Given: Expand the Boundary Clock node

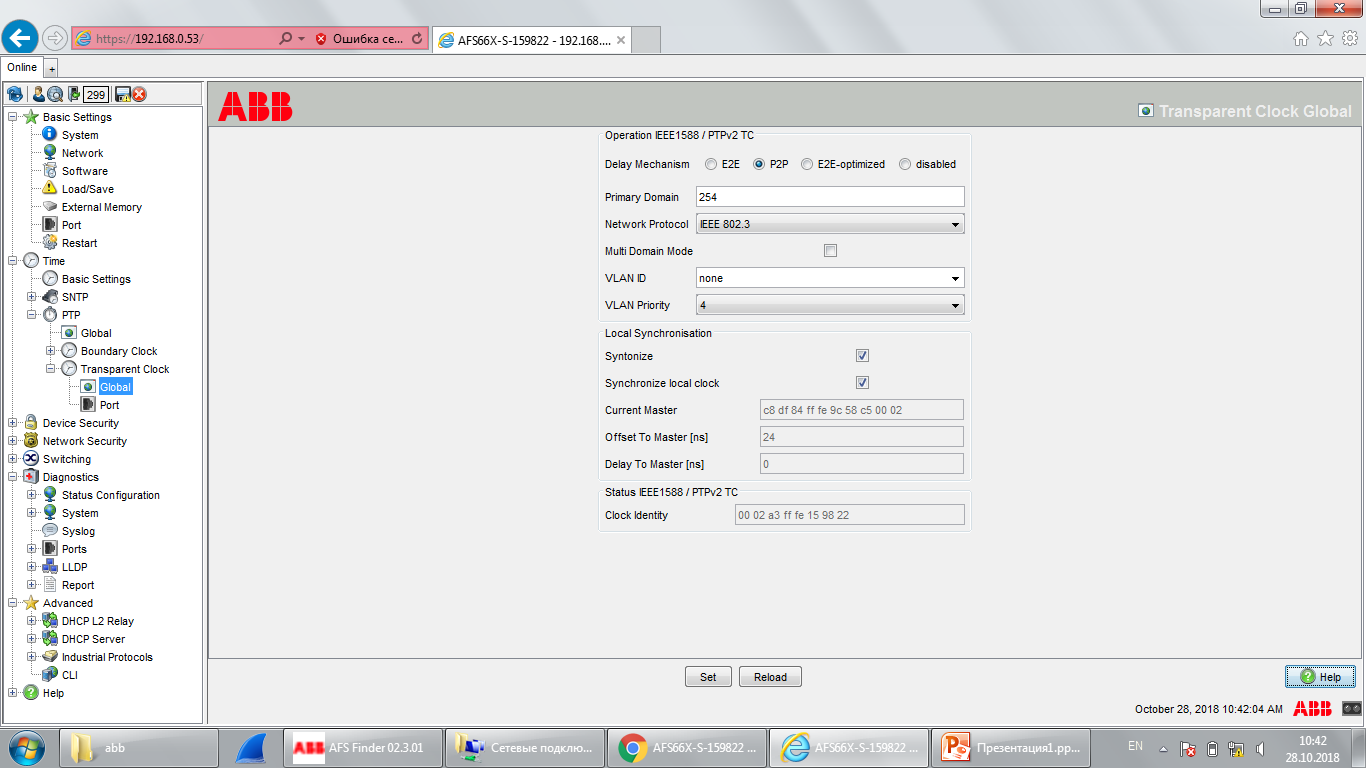Looking at the screenshot, I should tap(51, 351).
